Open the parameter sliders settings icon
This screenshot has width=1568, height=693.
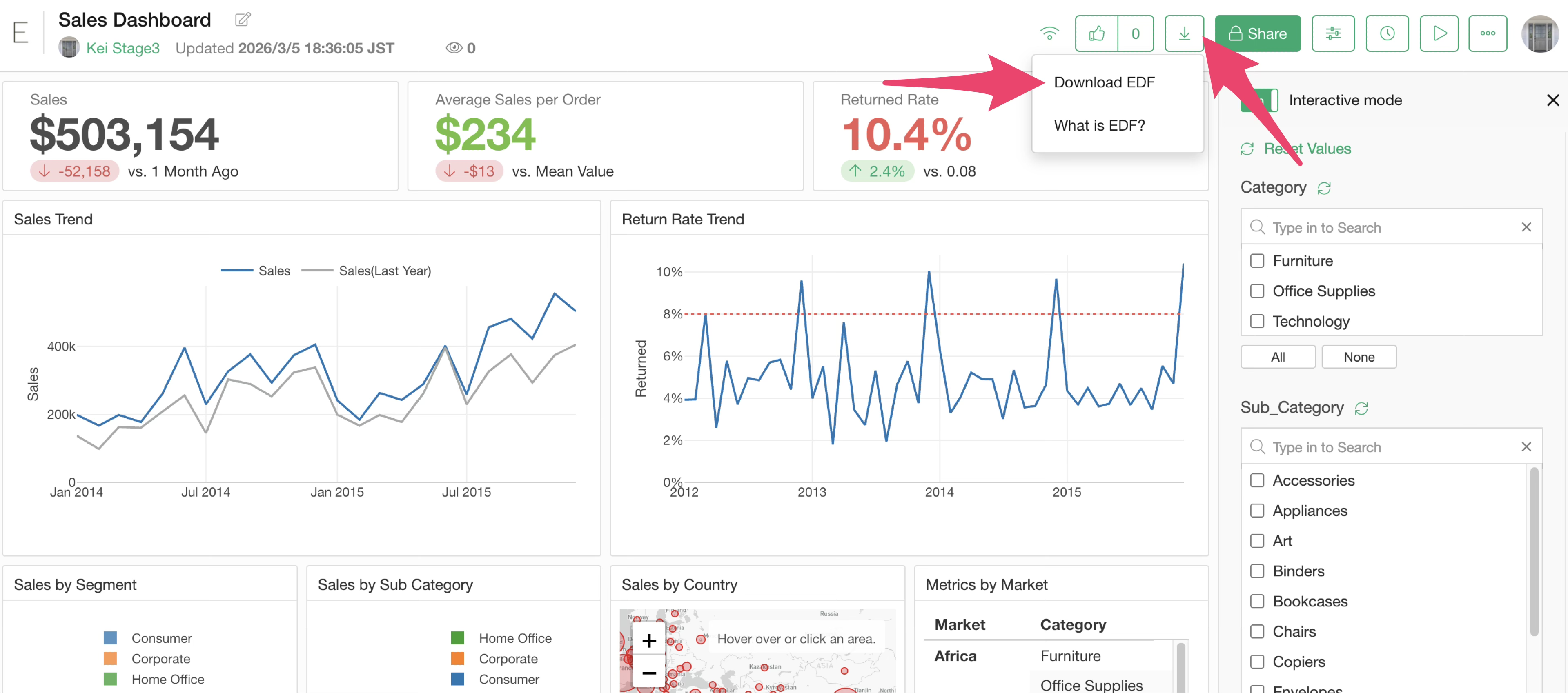tap(1332, 33)
